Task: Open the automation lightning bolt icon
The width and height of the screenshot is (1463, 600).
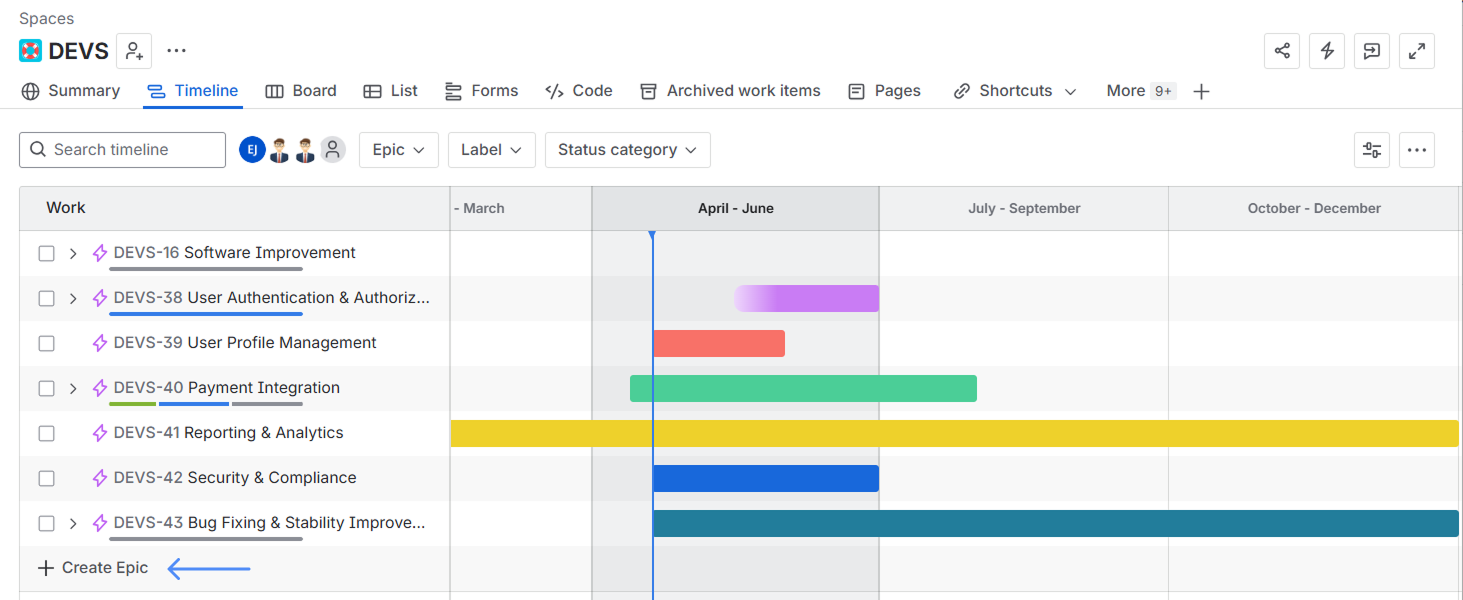Action: tap(1327, 51)
